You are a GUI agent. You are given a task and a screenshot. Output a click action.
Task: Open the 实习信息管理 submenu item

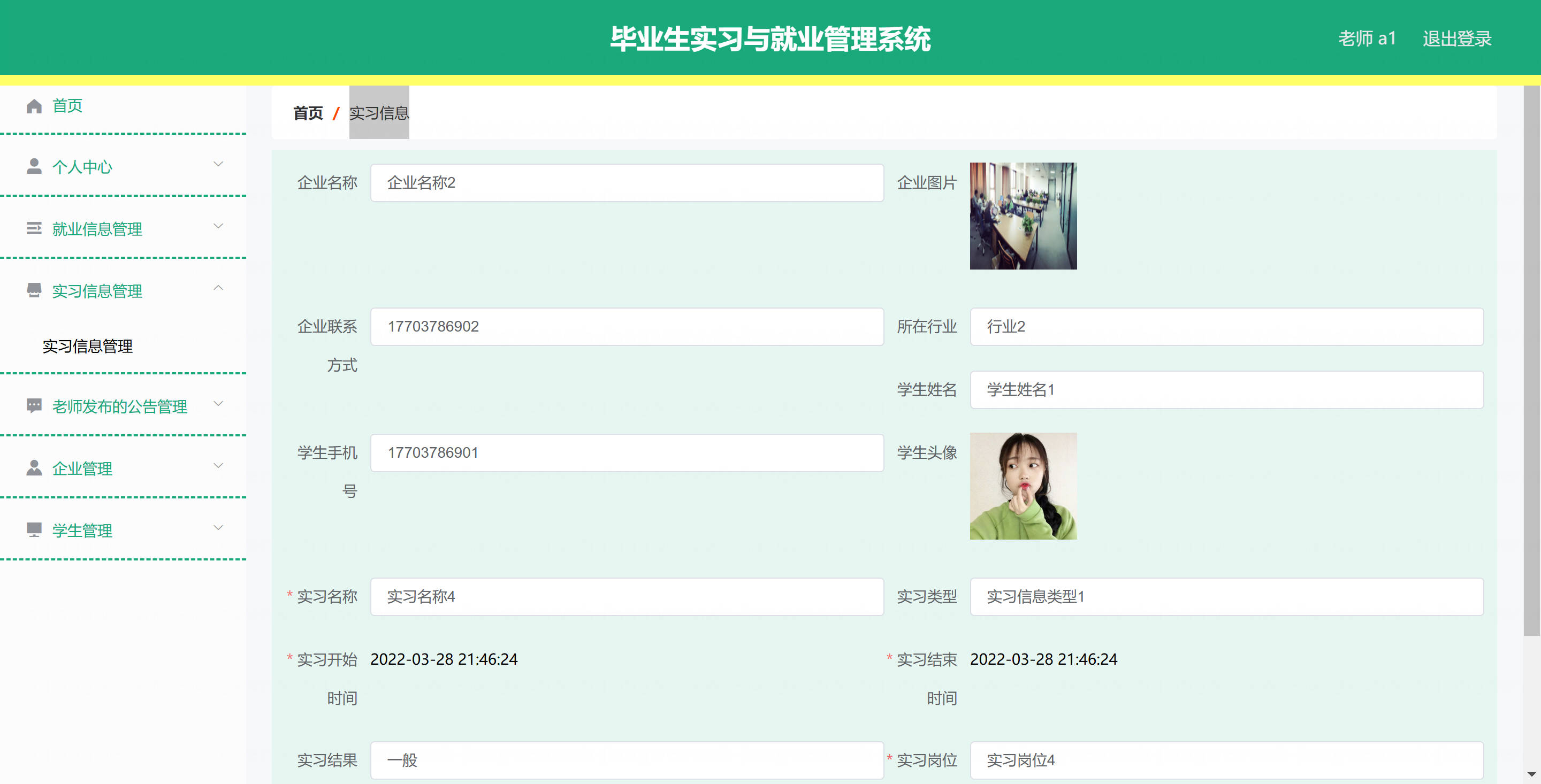tap(87, 346)
